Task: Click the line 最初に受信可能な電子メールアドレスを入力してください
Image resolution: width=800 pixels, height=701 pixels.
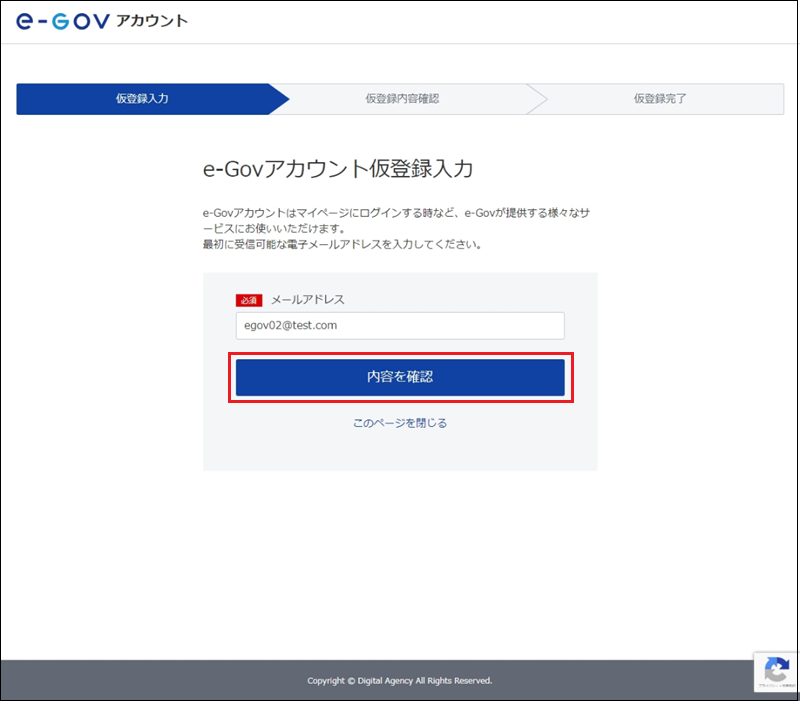Action: [342, 244]
